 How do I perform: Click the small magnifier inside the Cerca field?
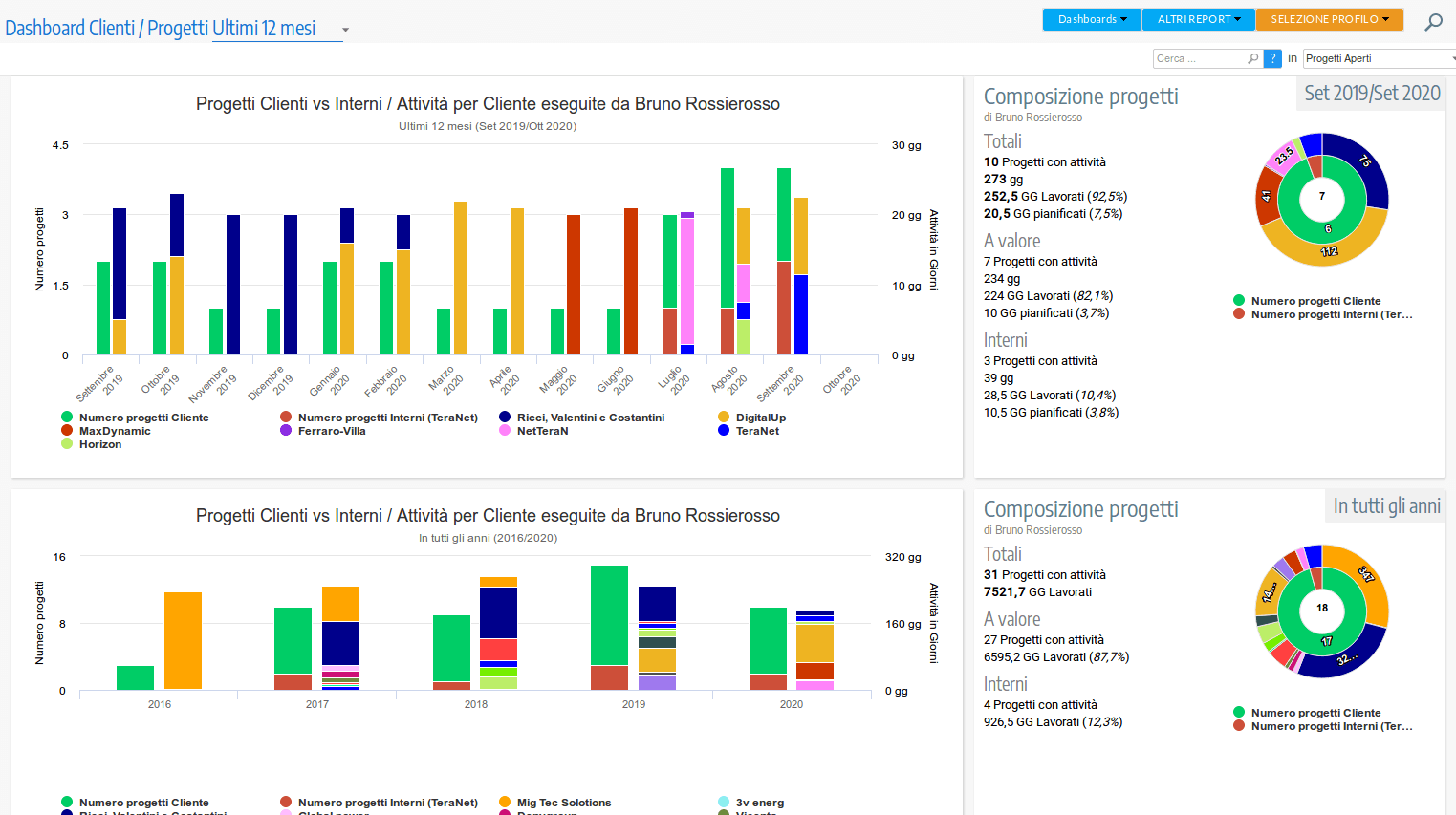coord(1252,58)
